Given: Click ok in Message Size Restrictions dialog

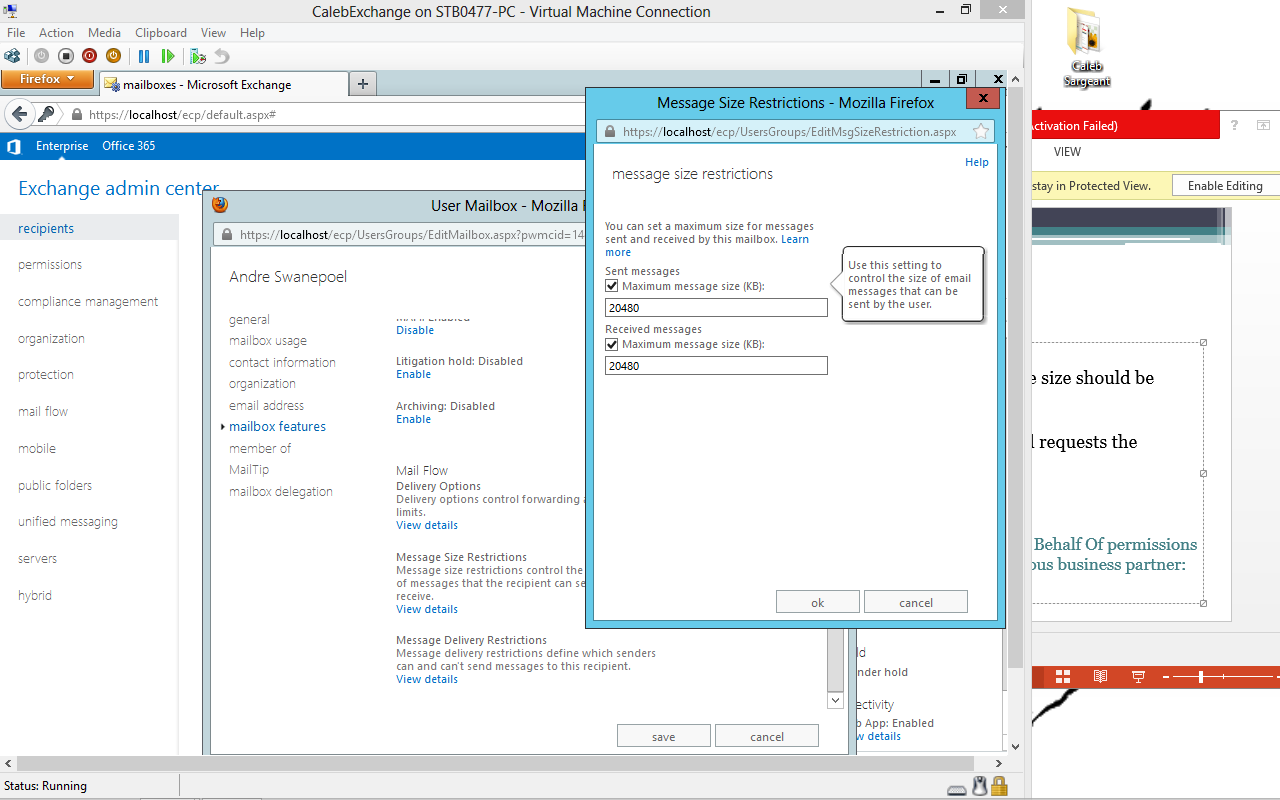Looking at the screenshot, I should tap(817, 602).
